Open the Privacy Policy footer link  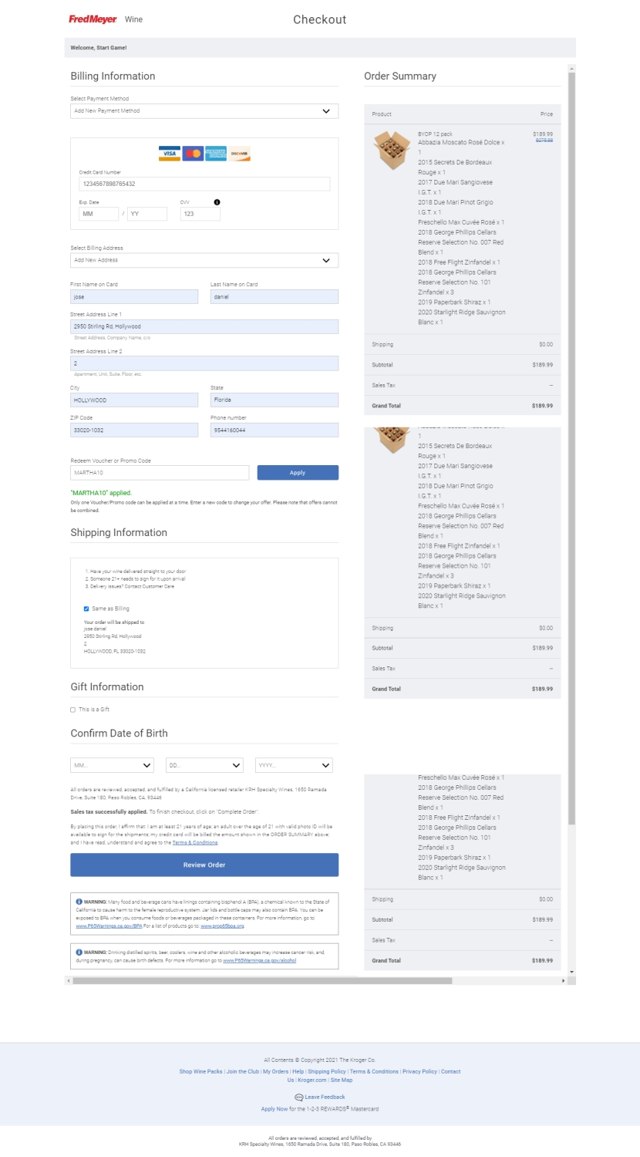pos(419,1071)
